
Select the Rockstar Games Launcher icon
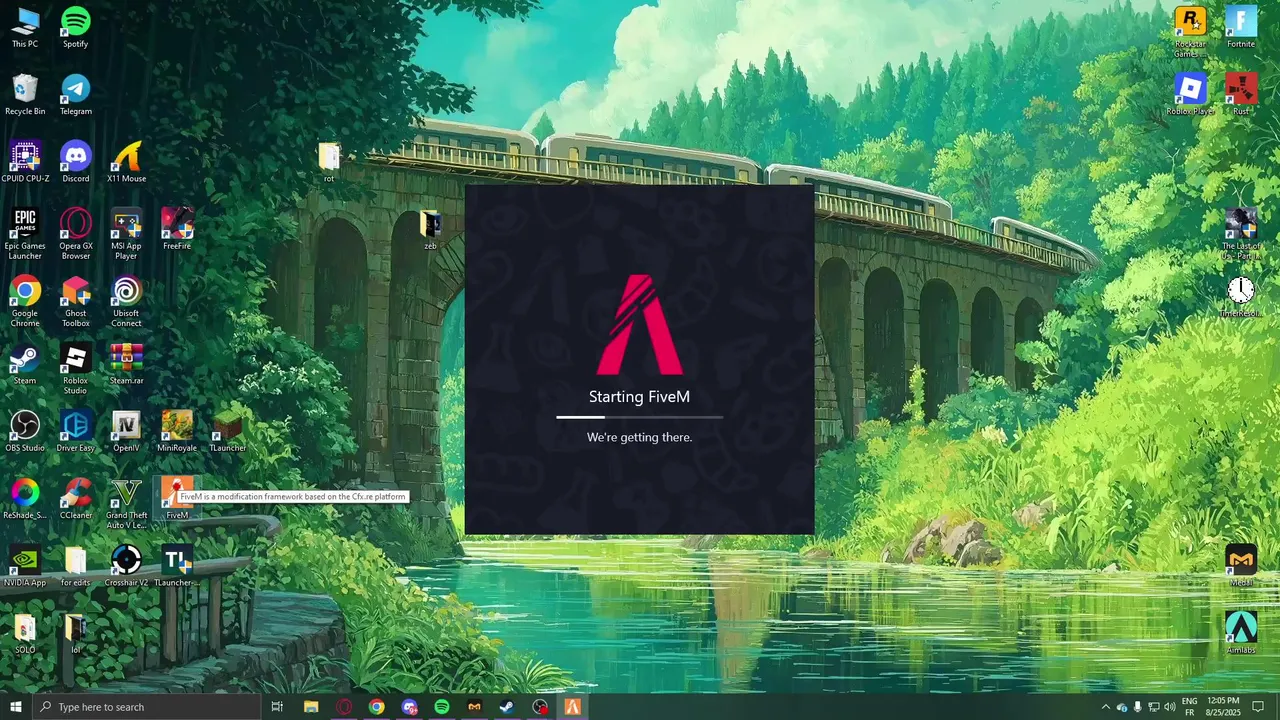1190,32
